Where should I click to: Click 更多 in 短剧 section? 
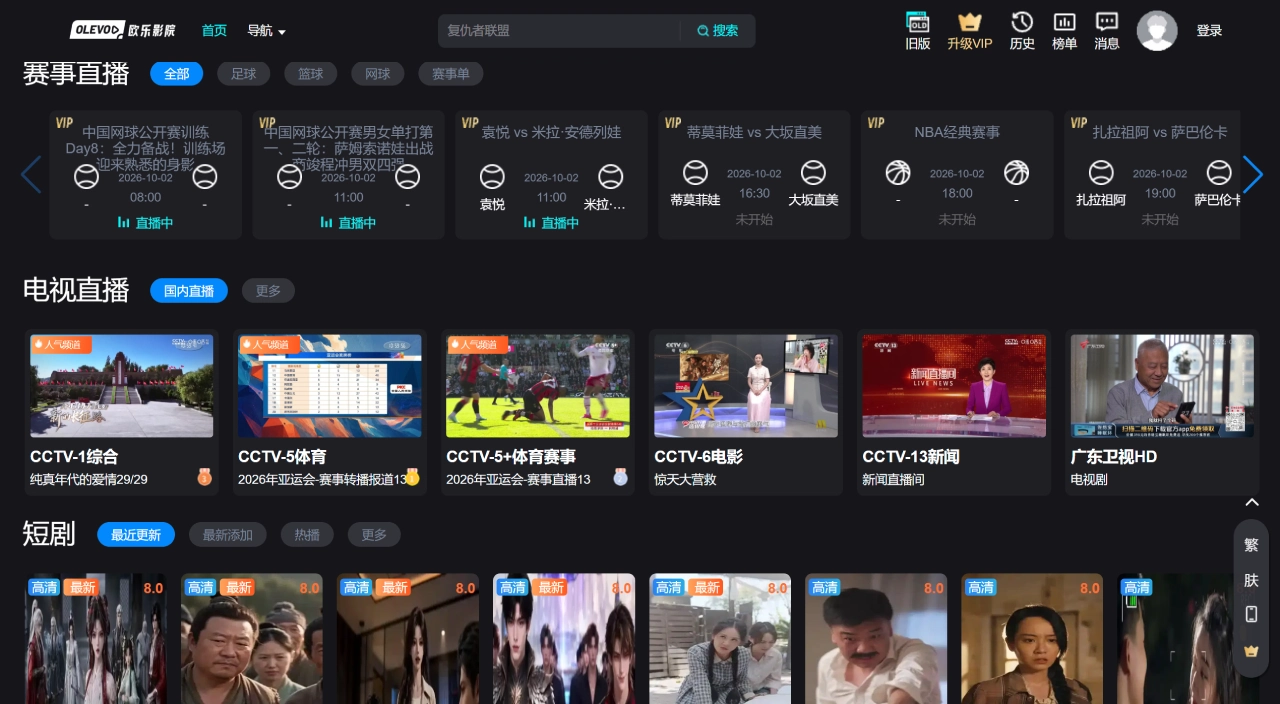[x=374, y=535]
